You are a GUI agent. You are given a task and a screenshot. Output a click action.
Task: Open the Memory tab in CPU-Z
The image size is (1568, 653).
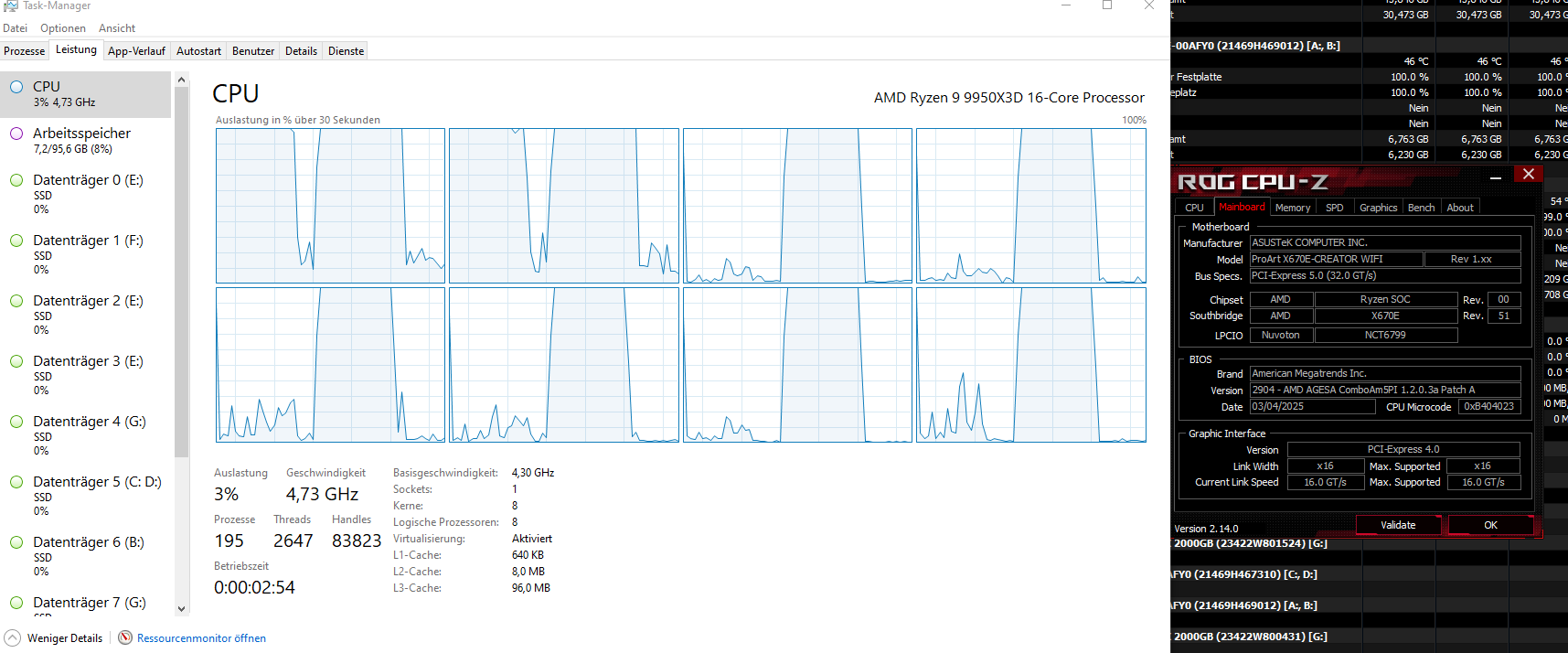coord(1293,208)
